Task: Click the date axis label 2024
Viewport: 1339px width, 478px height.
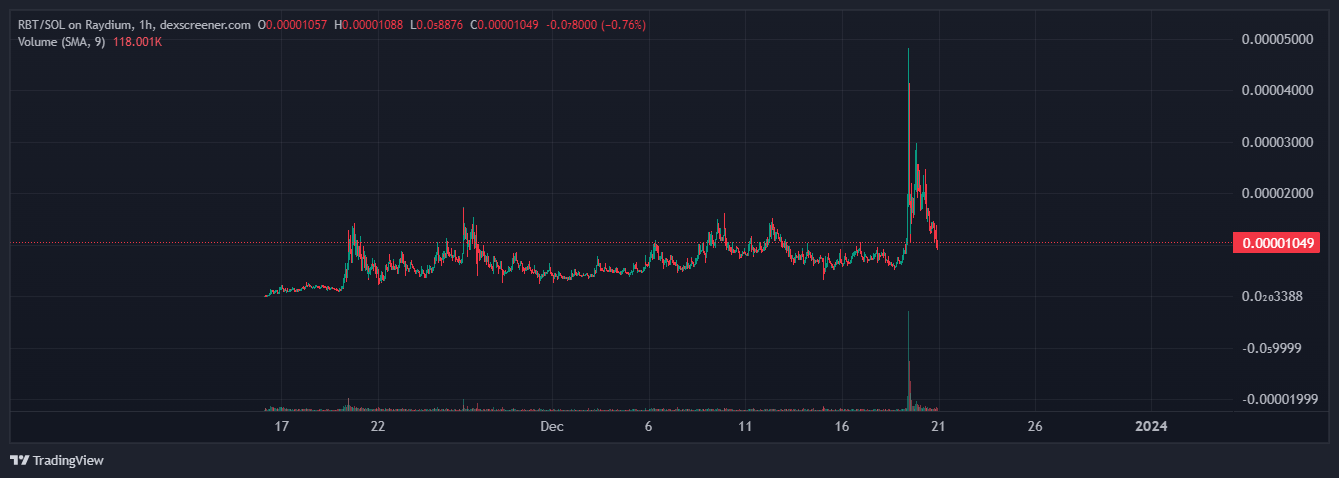Action: pos(1151,427)
